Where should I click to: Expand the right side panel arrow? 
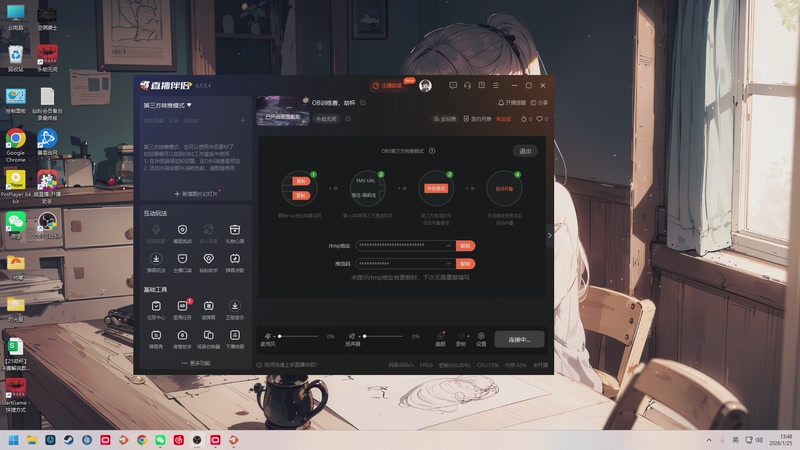tap(549, 235)
